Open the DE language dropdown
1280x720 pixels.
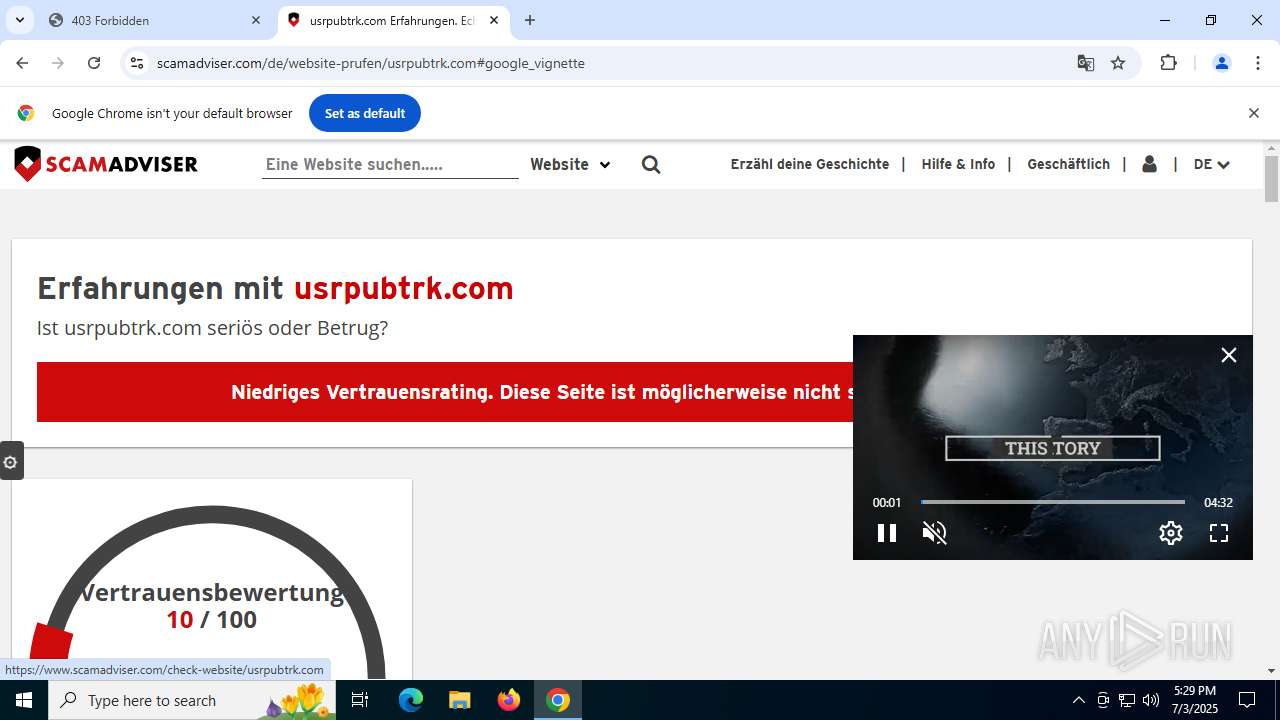pyautogui.click(x=1211, y=164)
